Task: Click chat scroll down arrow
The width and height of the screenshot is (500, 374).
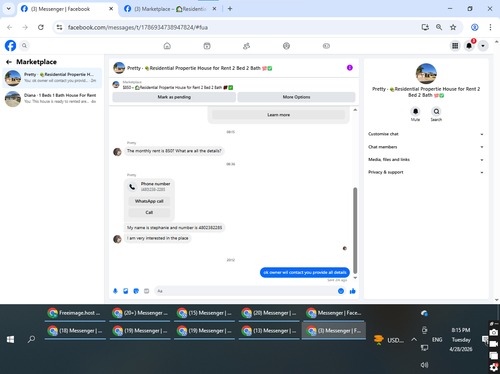Action: click(355, 278)
